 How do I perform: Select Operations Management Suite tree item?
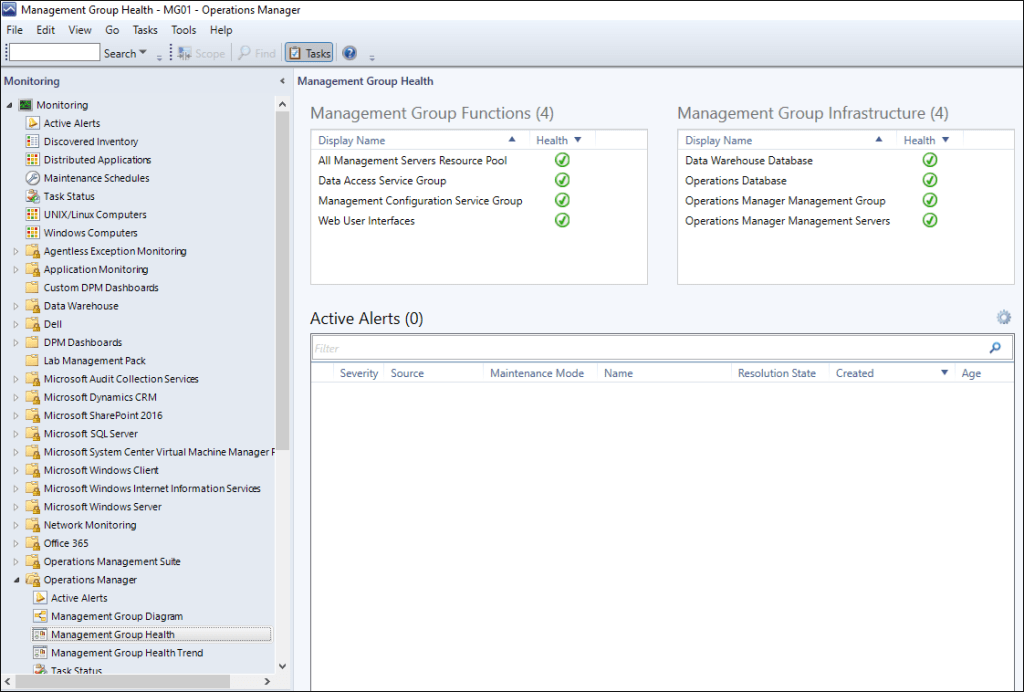click(112, 561)
